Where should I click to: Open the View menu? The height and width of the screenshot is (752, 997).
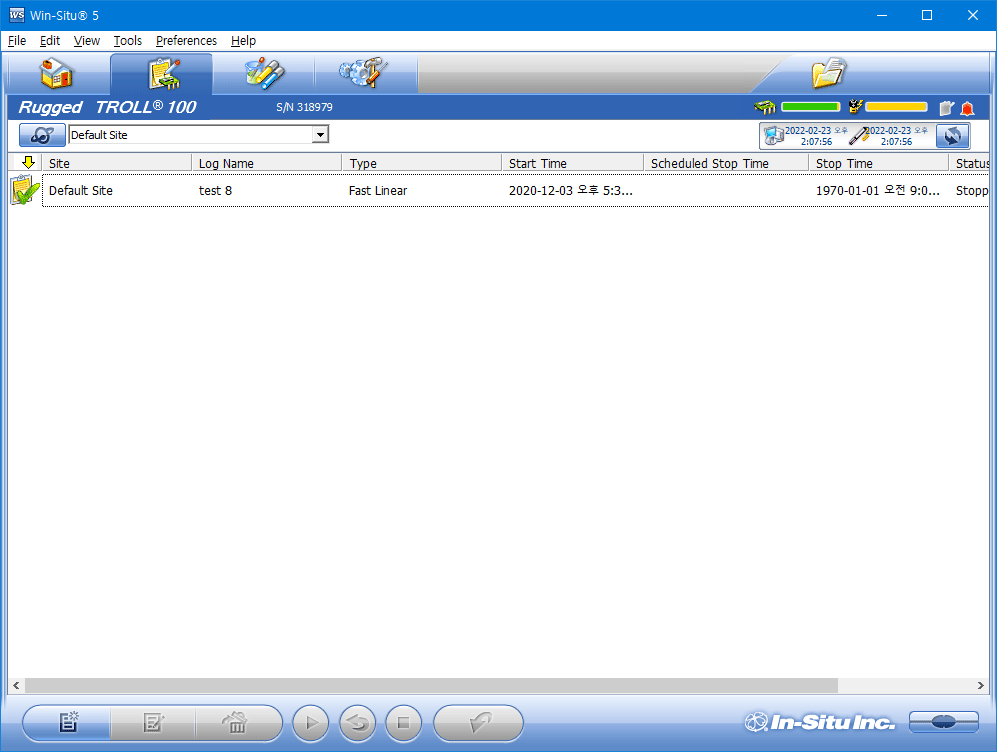click(86, 41)
